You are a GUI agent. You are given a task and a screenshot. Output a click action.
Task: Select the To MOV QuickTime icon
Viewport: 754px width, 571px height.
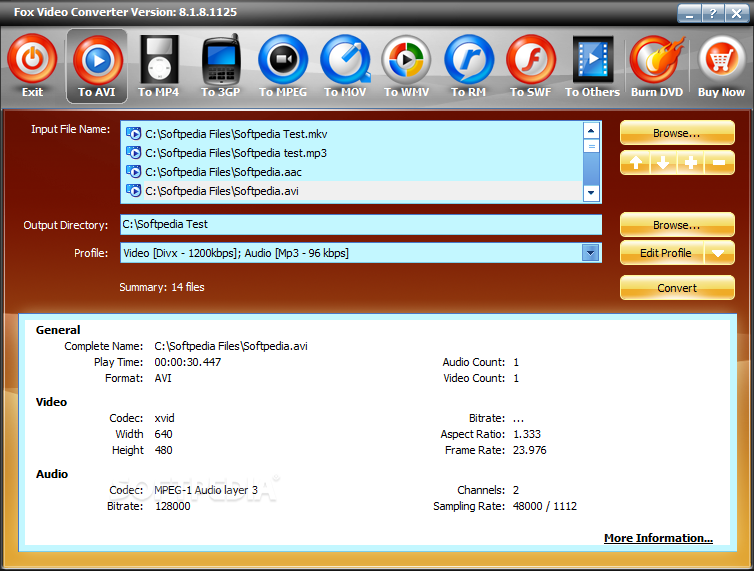(345, 59)
